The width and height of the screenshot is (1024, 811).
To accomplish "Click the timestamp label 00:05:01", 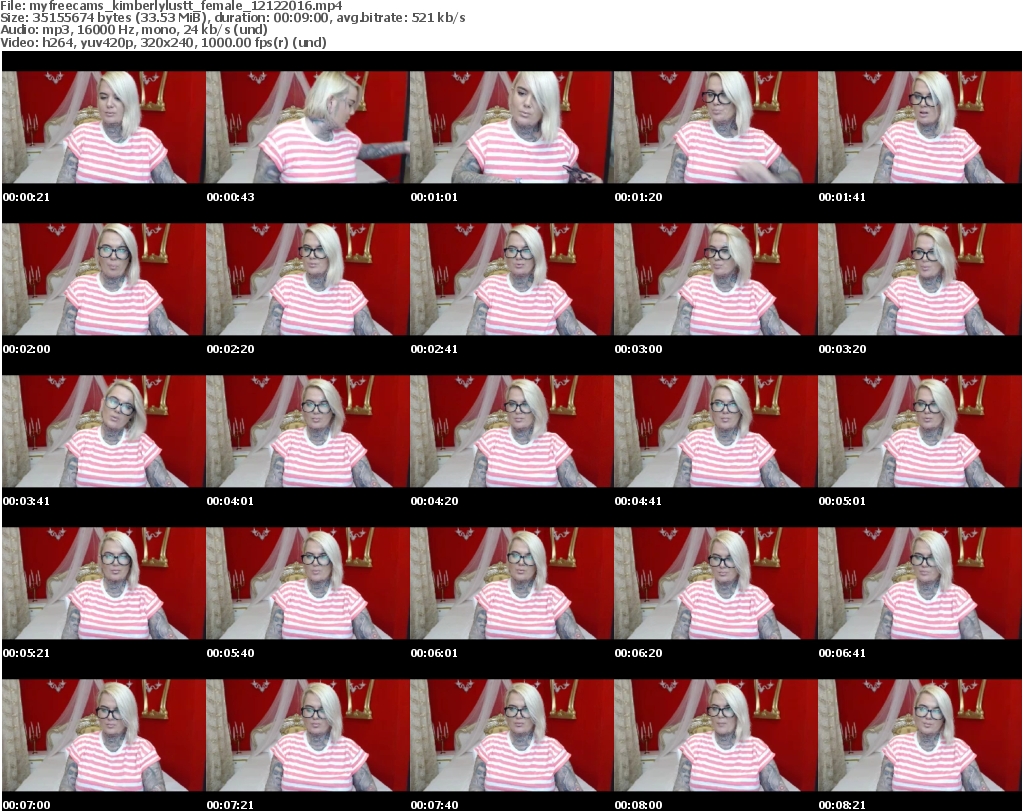I will (842, 501).
